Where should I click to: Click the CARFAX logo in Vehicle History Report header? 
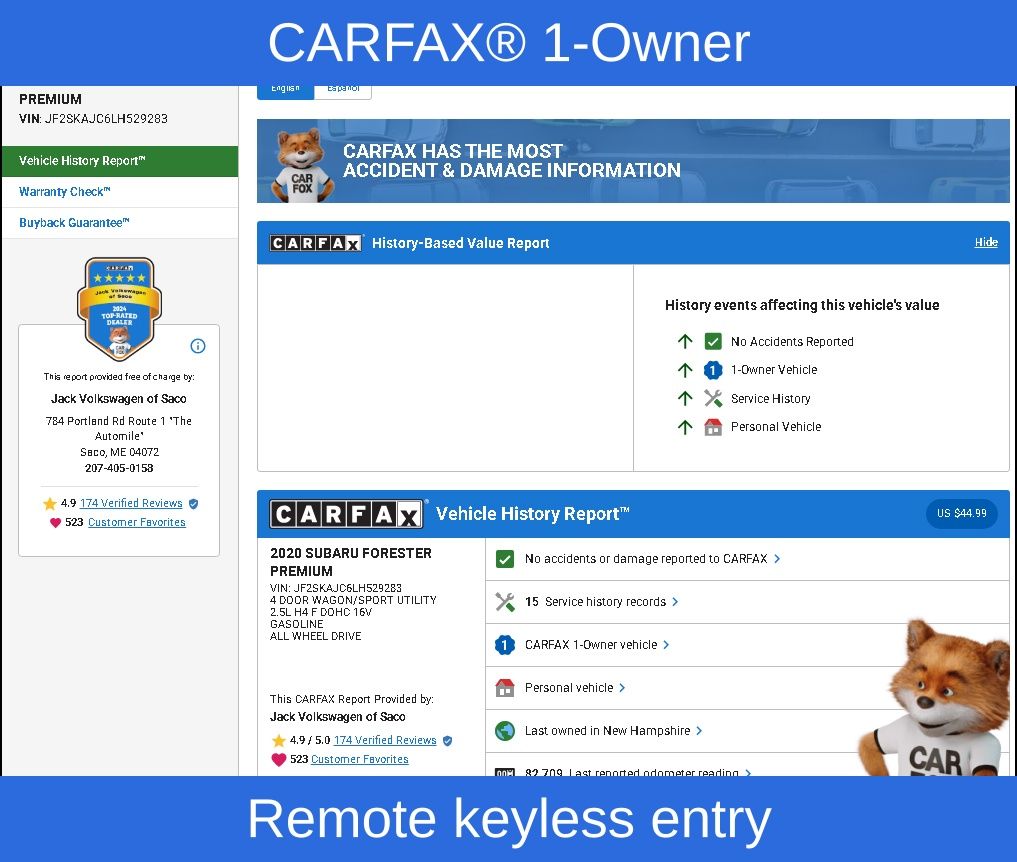pos(347,514)
